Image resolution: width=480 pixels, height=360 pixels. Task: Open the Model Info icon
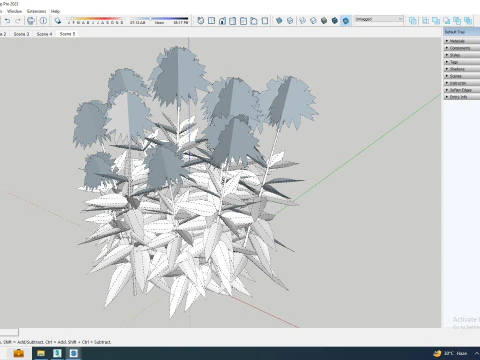pos(43,21)
